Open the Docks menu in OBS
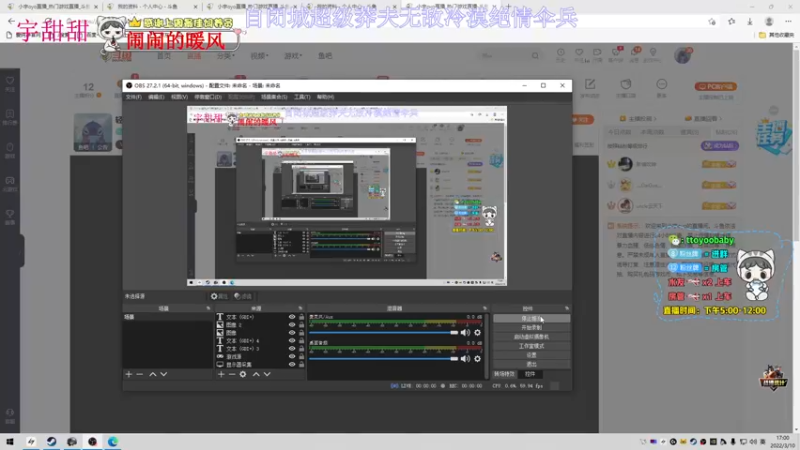 click(x=208, y=97)
